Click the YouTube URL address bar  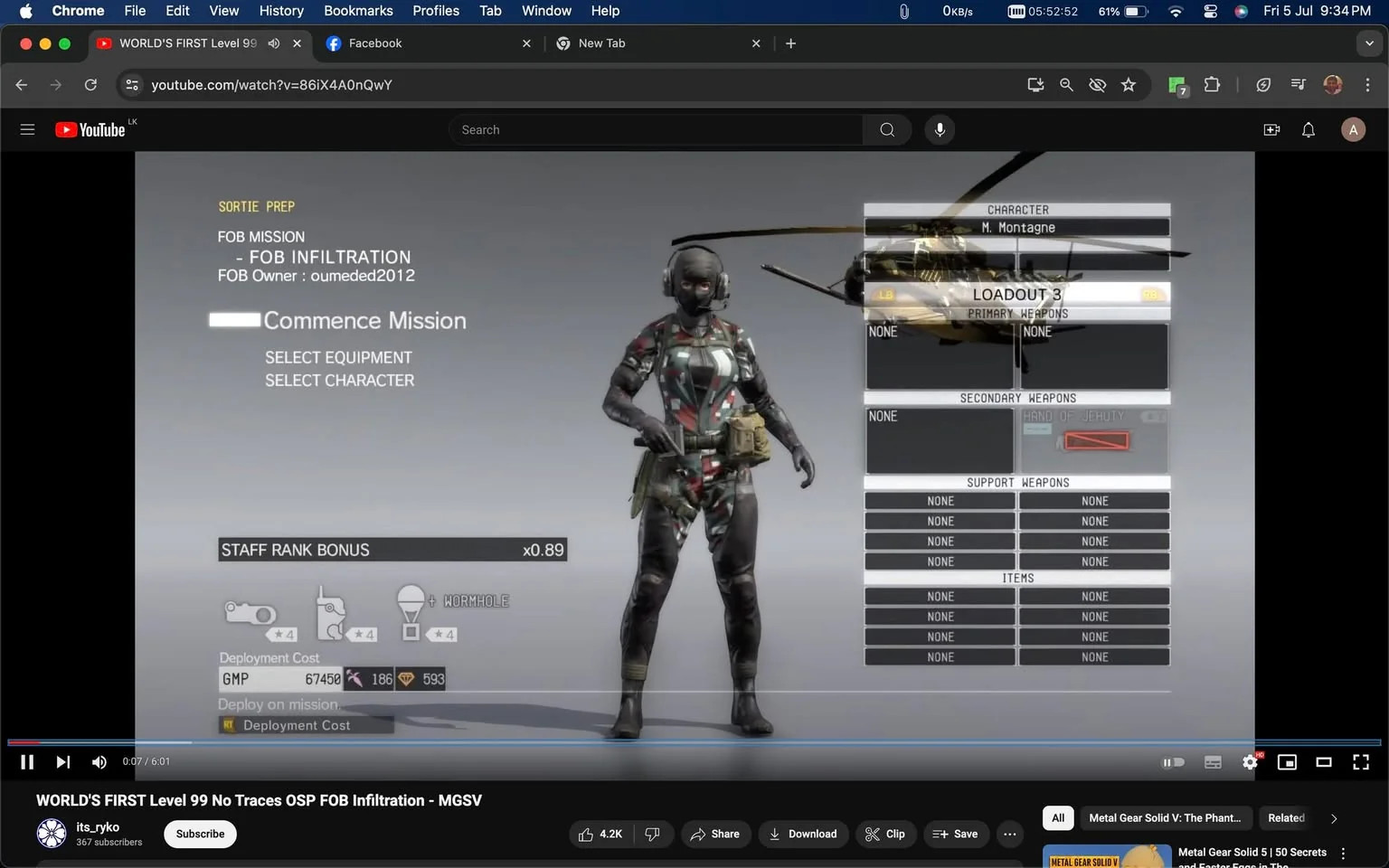click(579, 85)
